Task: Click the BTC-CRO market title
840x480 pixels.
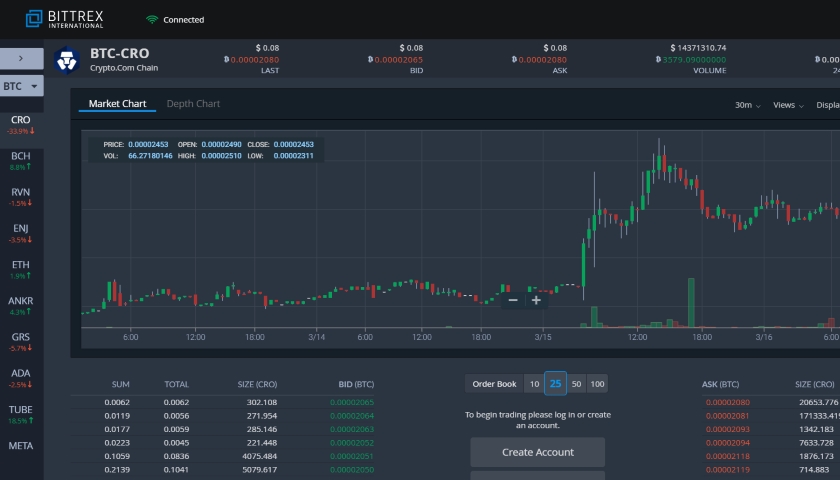Action: click(x=119, y=54)
